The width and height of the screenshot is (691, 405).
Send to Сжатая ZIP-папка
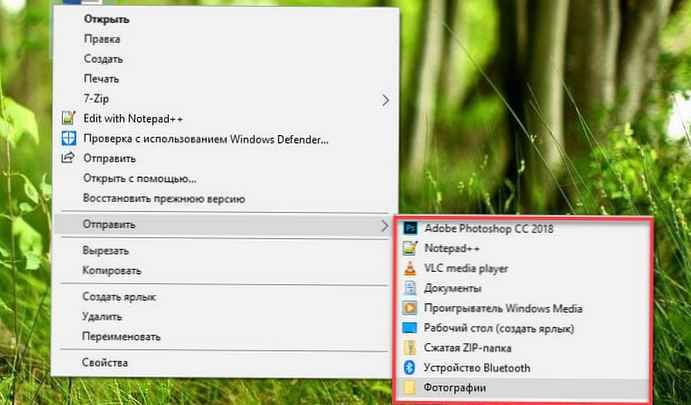468,348
